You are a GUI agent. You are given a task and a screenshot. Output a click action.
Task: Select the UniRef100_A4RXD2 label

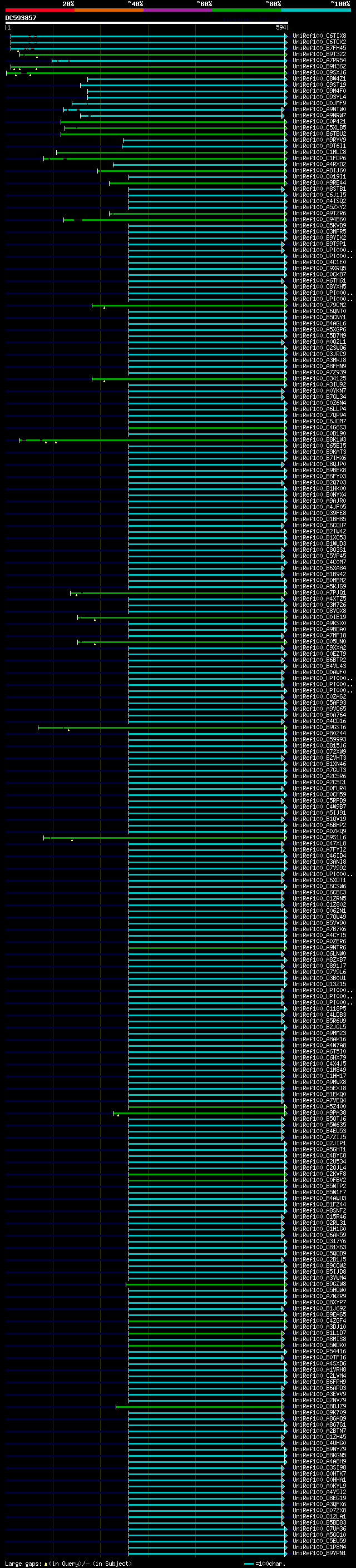click(319, 164)
